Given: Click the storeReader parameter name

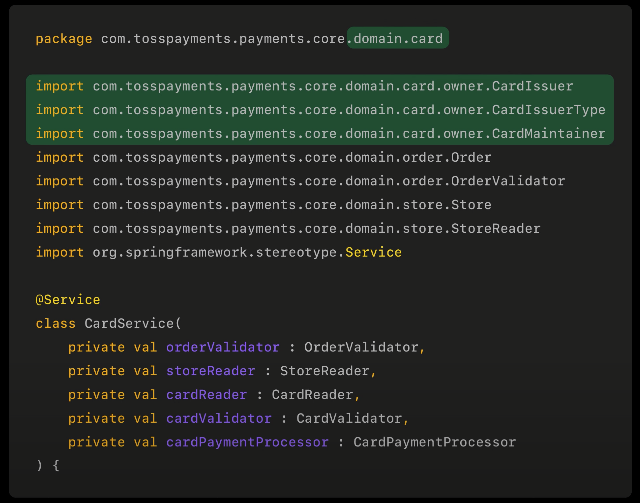Looking at the screenshot, I should click(x=211, y=371).
